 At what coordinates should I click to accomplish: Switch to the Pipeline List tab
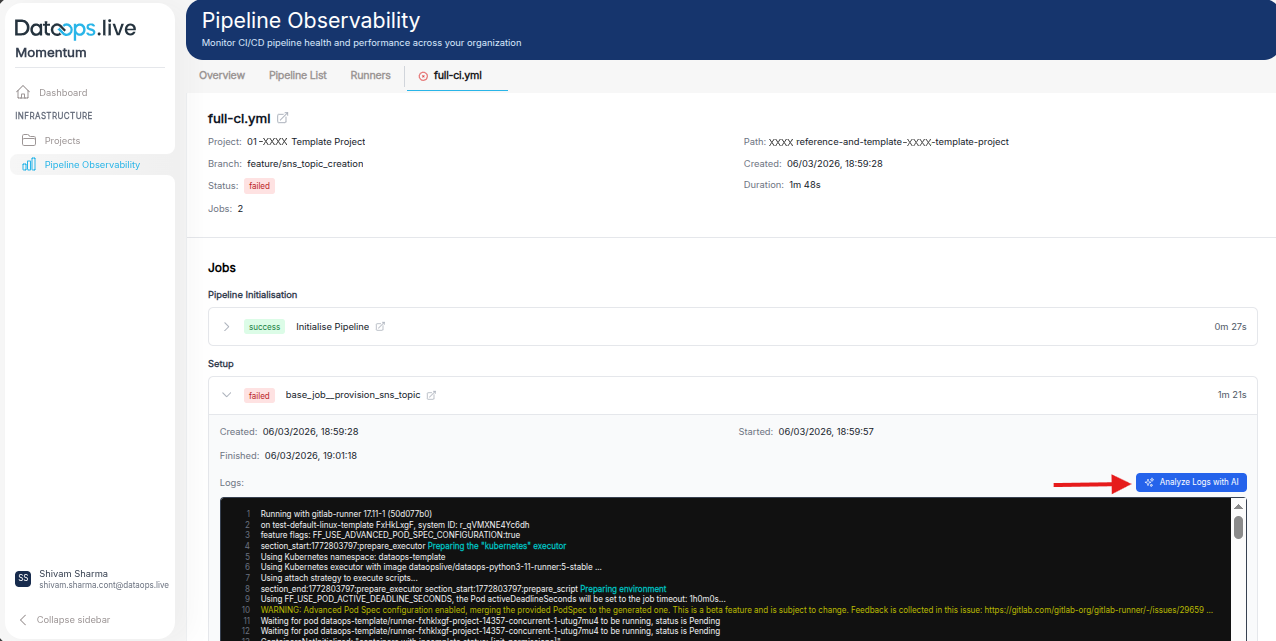point(297,75)
